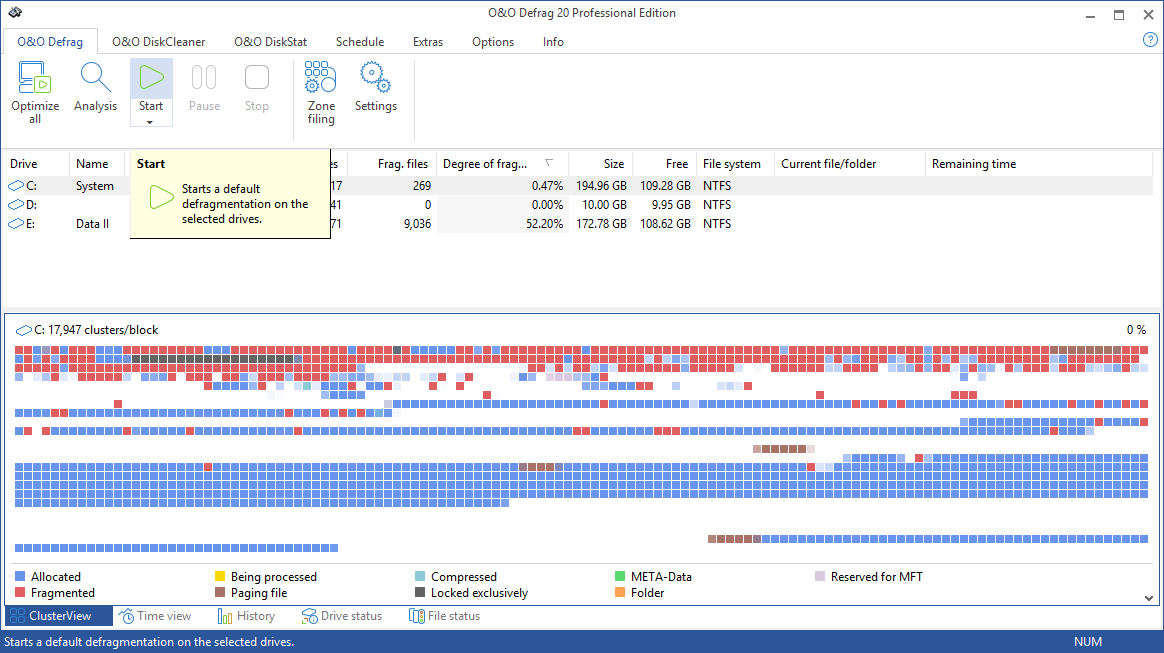The height and width of the screenshot is (653, 1164).
Task: Click the Stop defragmentation icon
Action: [x=257, y=77]
